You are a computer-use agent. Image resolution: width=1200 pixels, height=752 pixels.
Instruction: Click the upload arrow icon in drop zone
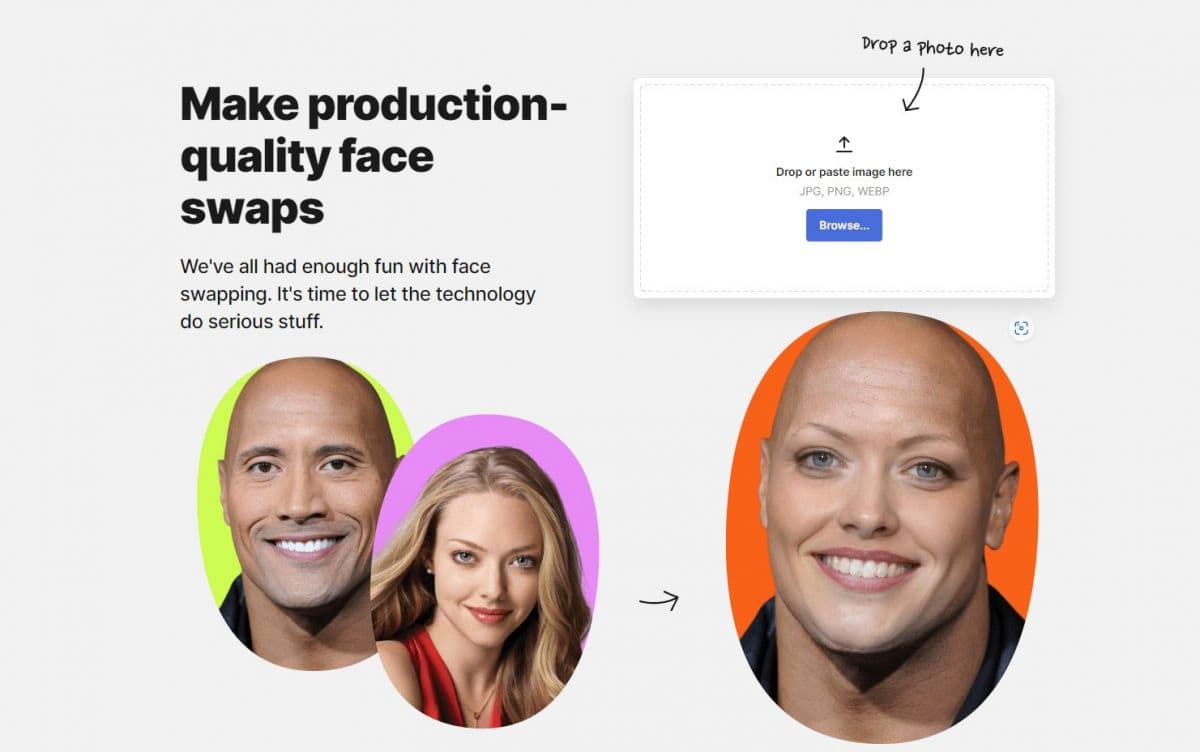click(844, 144)
